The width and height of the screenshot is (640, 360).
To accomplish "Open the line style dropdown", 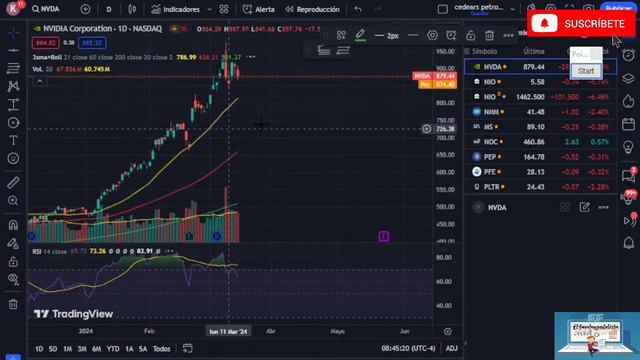I will point(413,36).
